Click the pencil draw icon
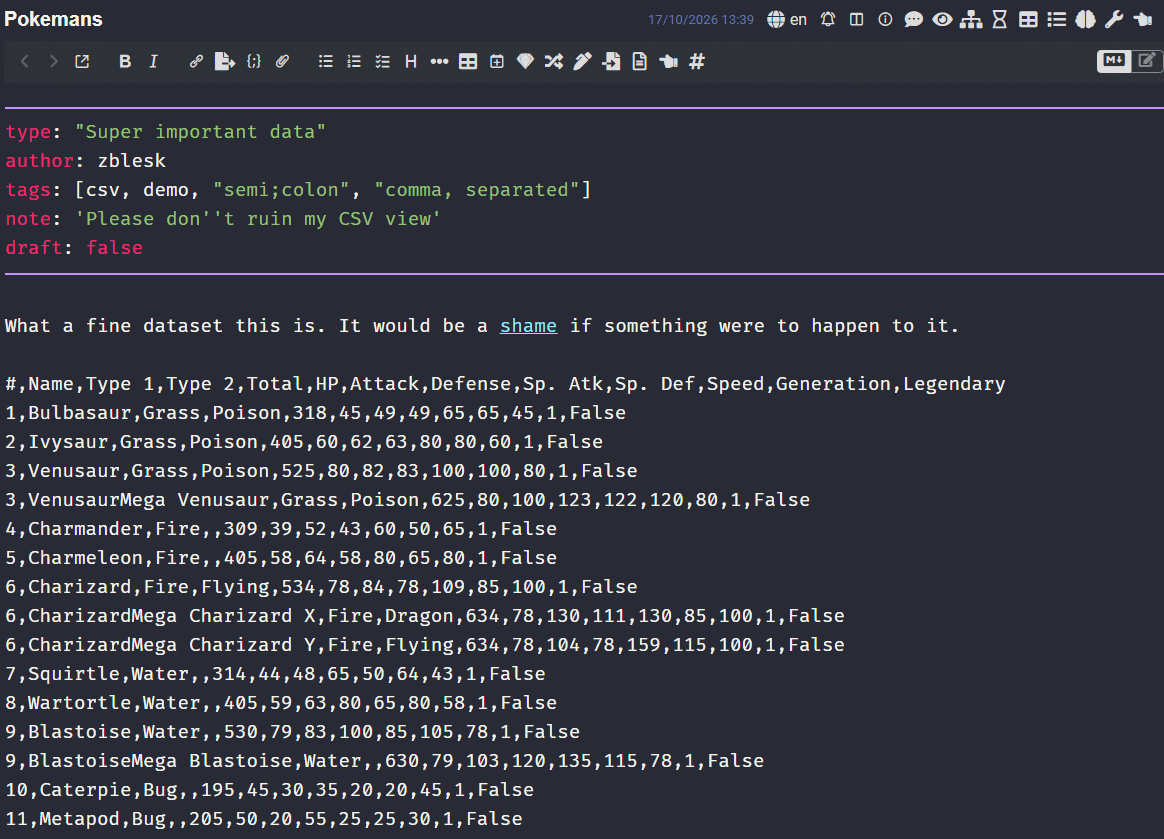The height and width of the screenshot is (839, 1164). 582,62
